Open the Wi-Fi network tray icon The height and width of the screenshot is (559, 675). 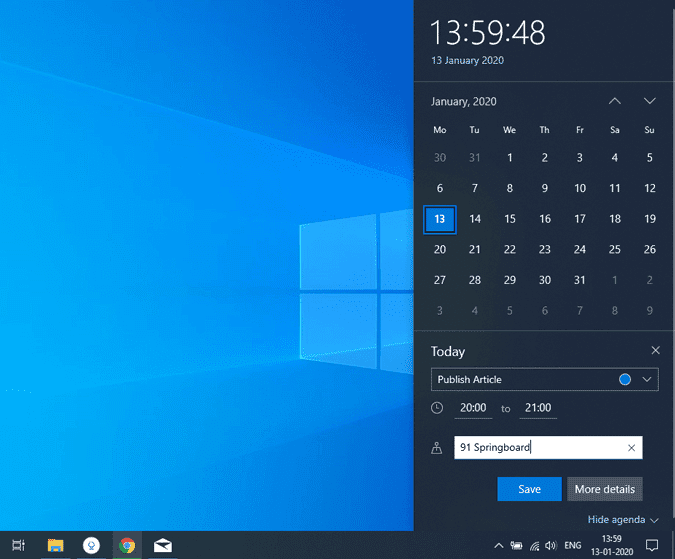(x=534, y=546)
